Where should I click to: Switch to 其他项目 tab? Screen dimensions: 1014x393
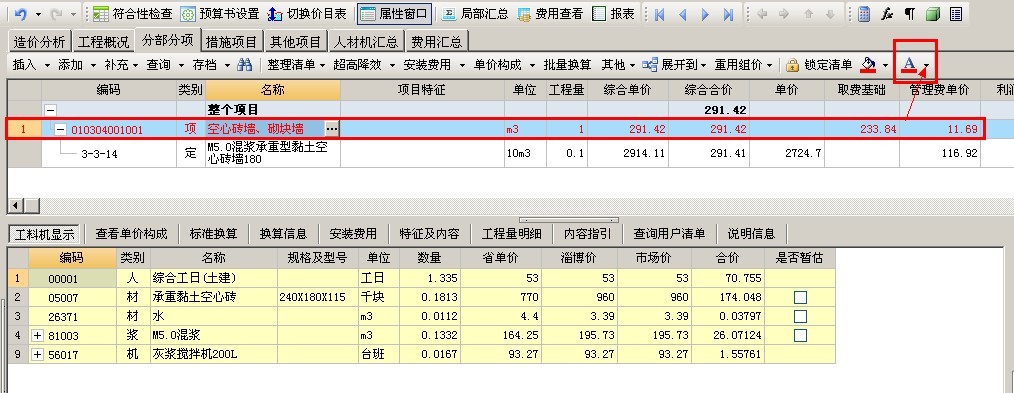click(295, 43)
